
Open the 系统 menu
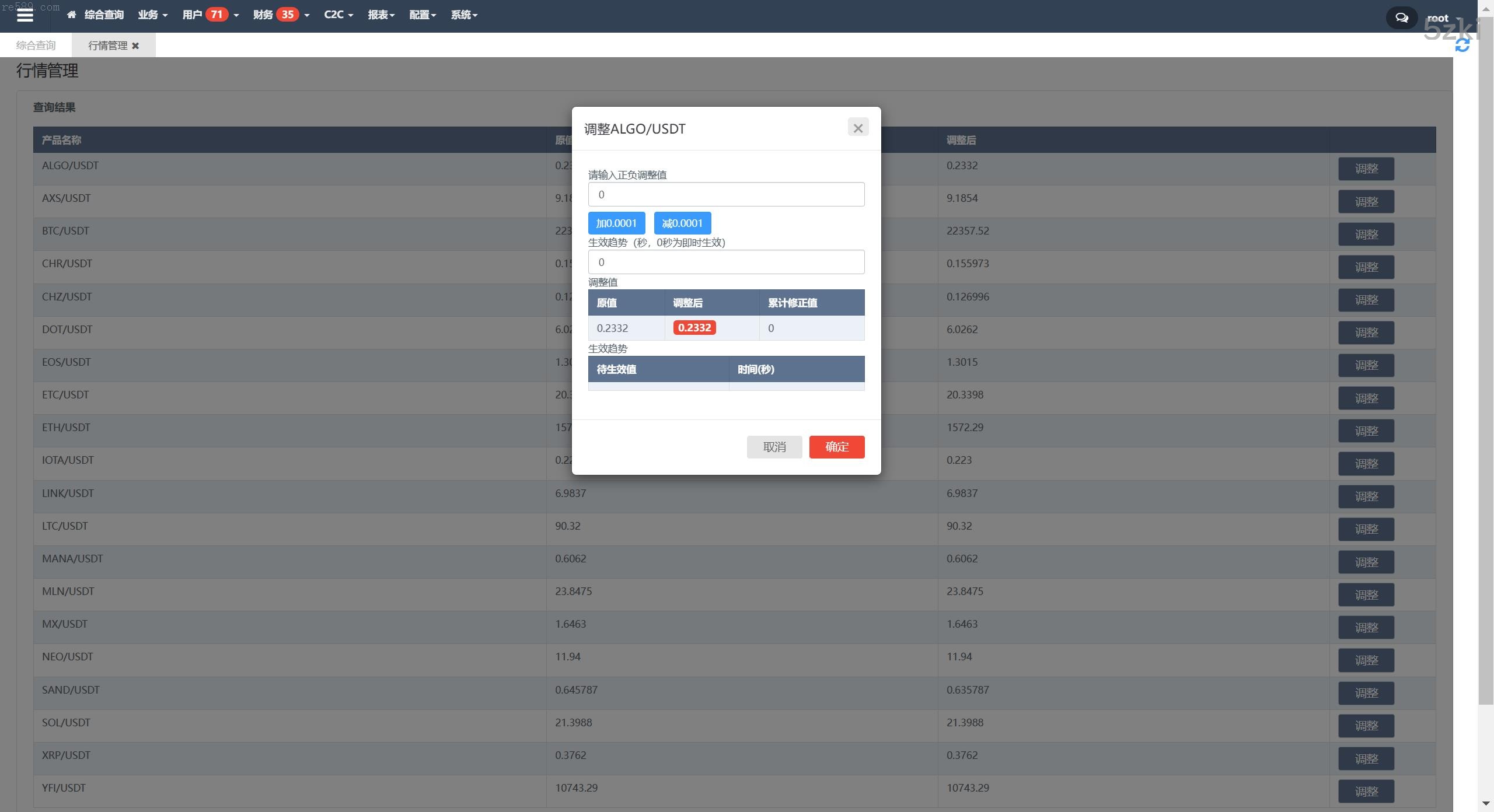pos(463,15)
